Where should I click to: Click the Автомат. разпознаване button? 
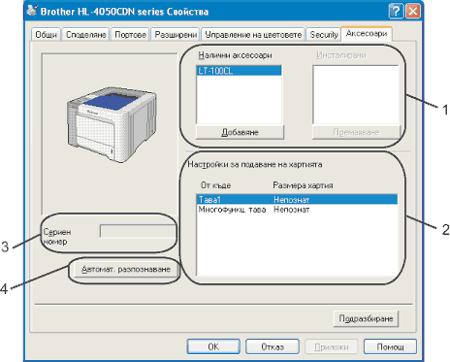point(126,269)
